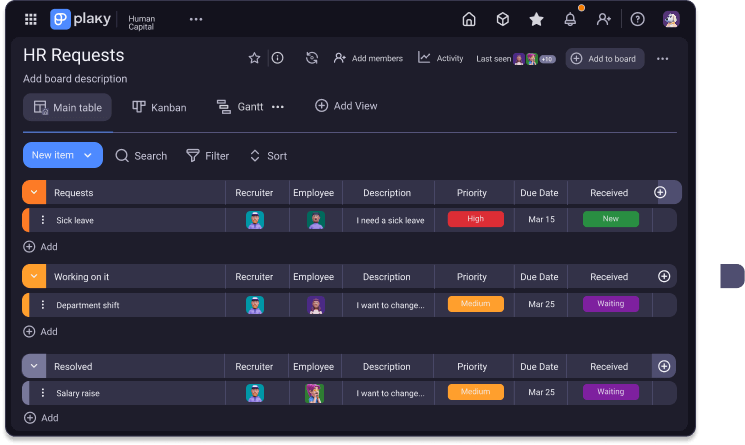Screen dimensions: 745x445
Task: Switch to the Kanban view tab
Action: coord(159,107)
